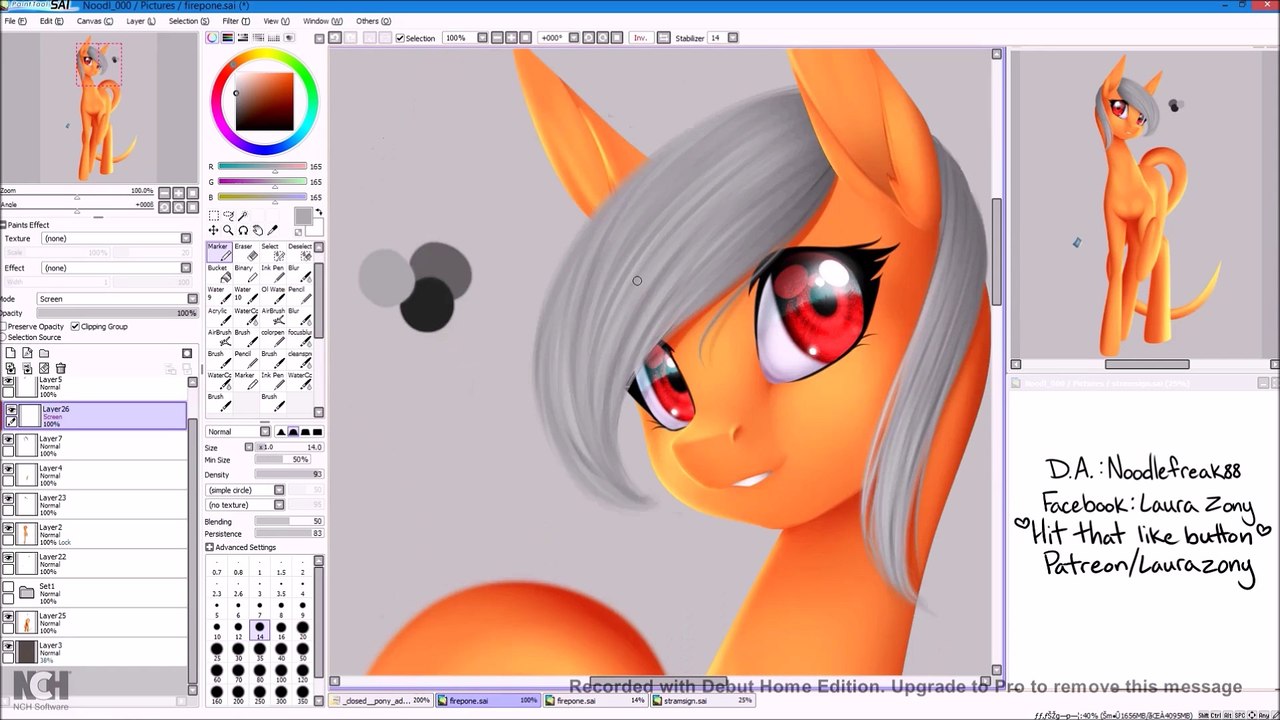This screenshot has height=720, width=1280.
Task: Delete the current layer with trash icon
Action: coord(61,368)
